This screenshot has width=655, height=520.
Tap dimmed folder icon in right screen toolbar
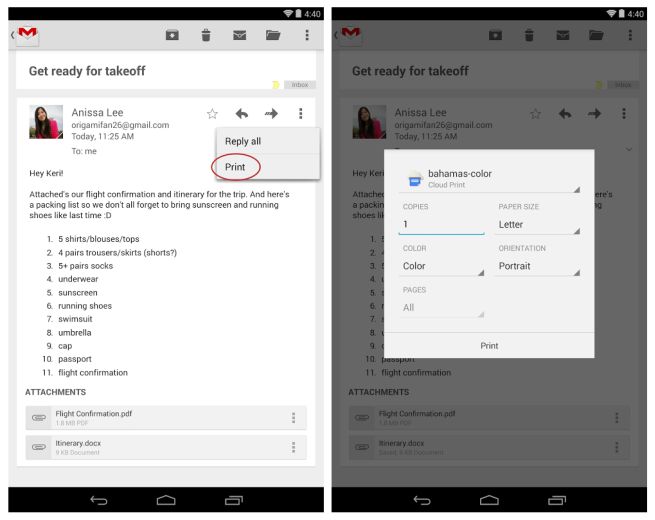596,35
